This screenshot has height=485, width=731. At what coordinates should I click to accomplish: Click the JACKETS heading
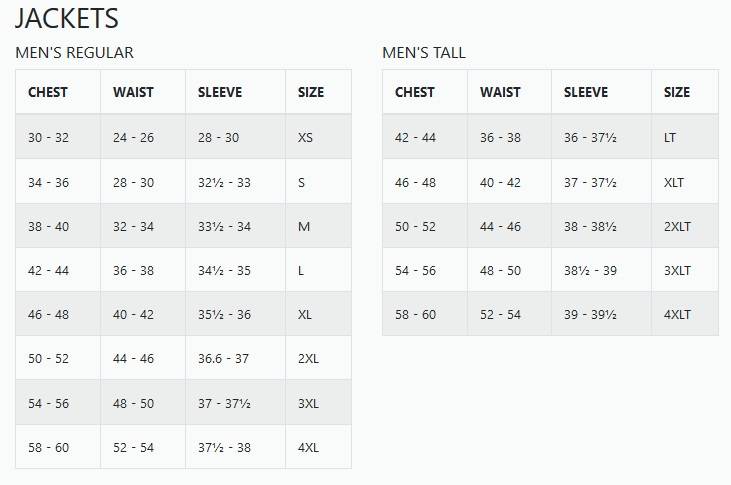pos(67,18)
